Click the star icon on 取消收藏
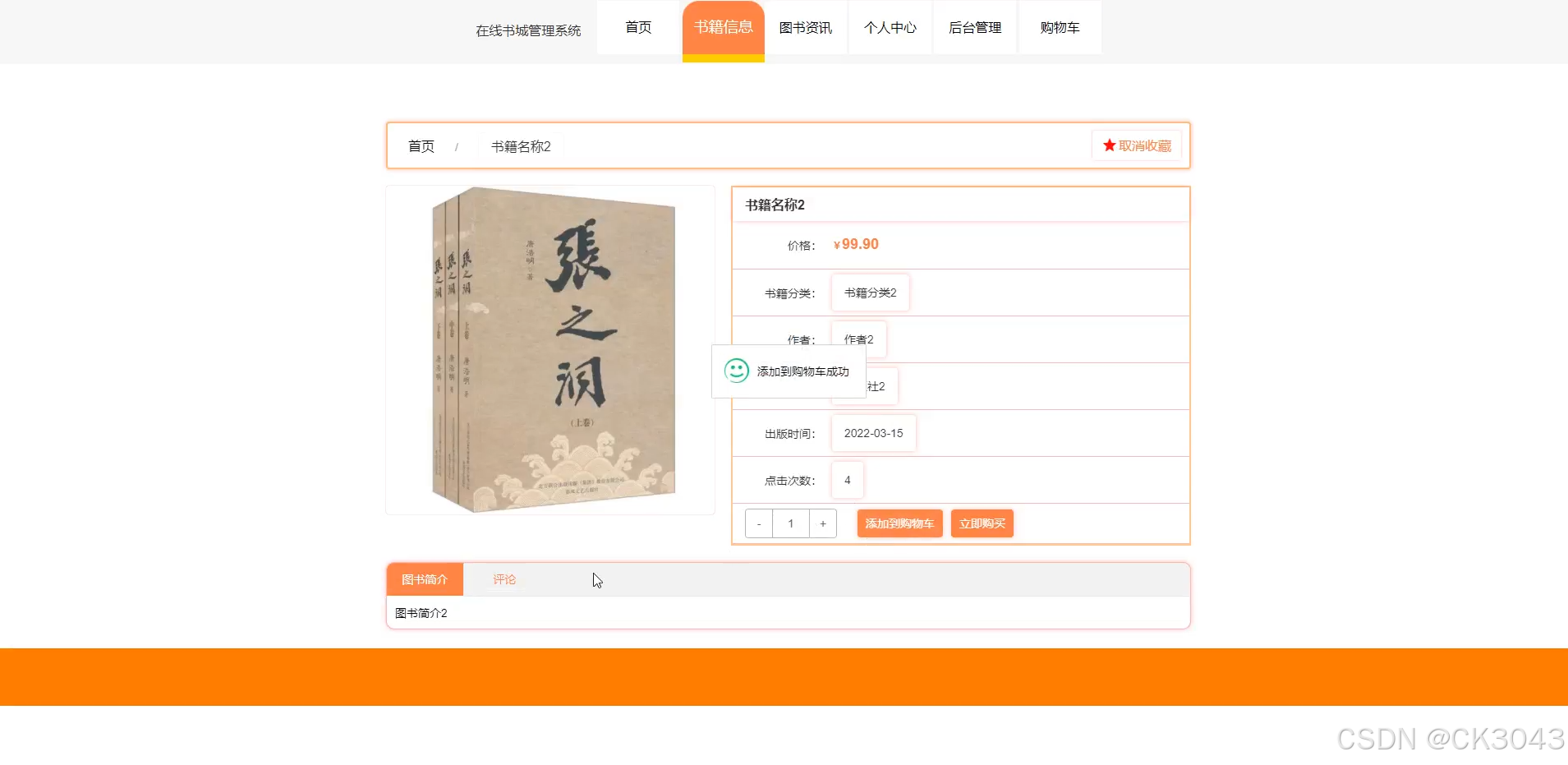Screen dimensions: 1568x765 tap(1109, 145)
